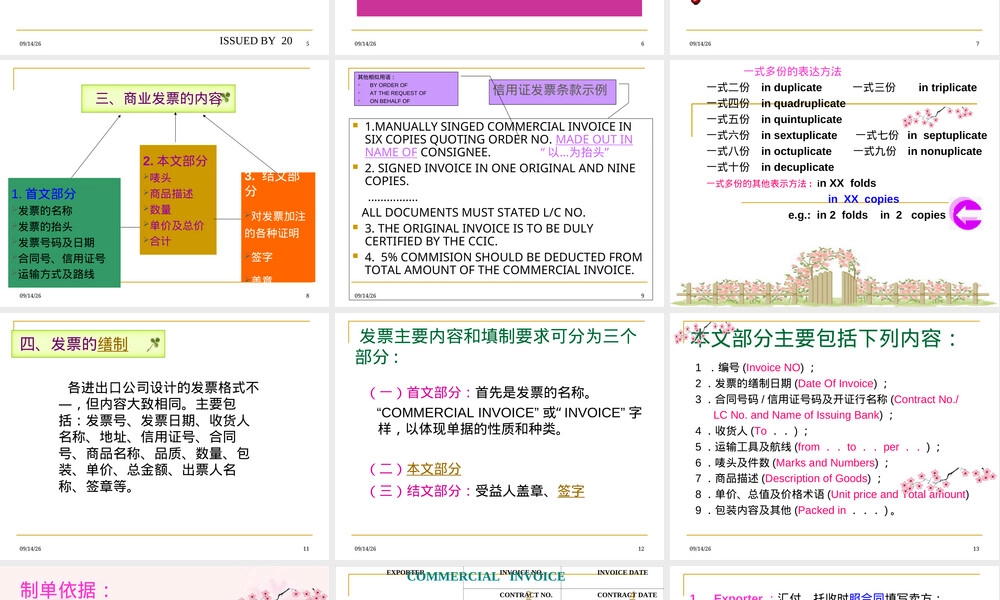Follow the 签字 hyperlink on slide 12
The width and height of the screenshot is (1000, 600).
571,491
